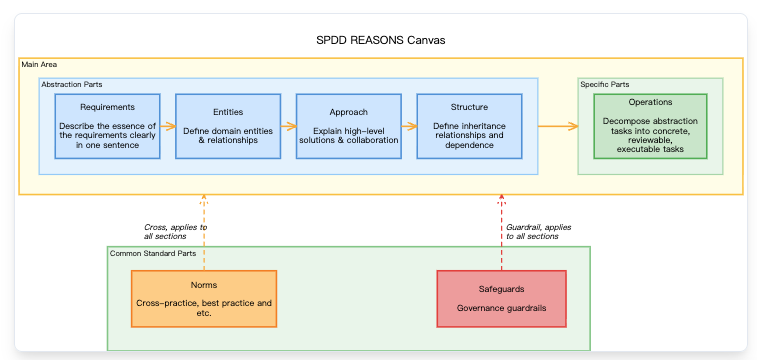Image resolution: width=757 pixels, height=360 pixels.
Task: Select the red Safeguards box
Action: coord(502,299)
